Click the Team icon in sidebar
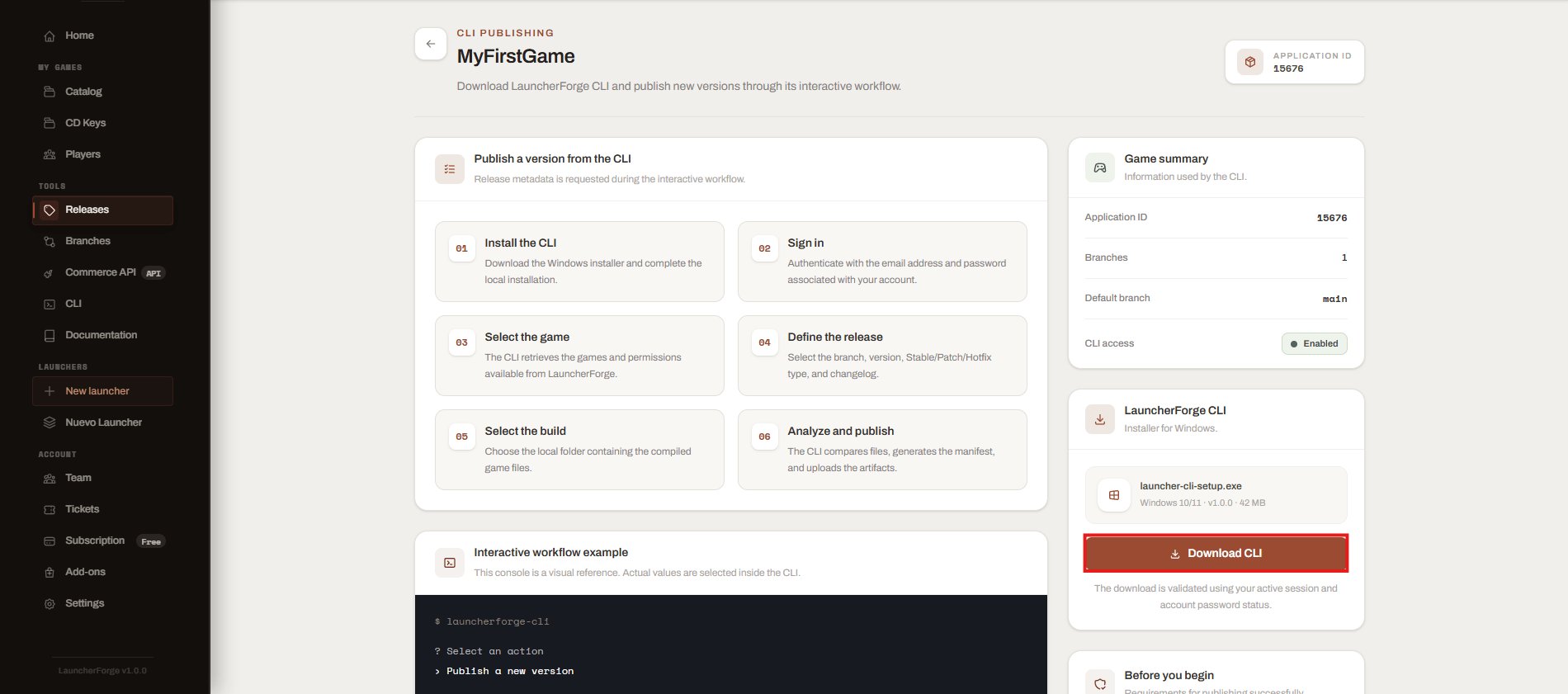 pos(50,479)
